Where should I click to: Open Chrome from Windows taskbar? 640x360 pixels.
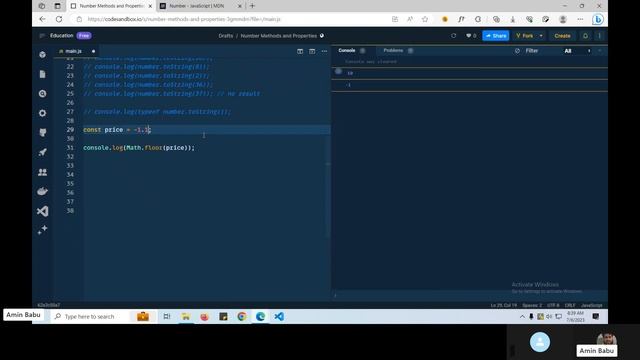click(242, 316)
